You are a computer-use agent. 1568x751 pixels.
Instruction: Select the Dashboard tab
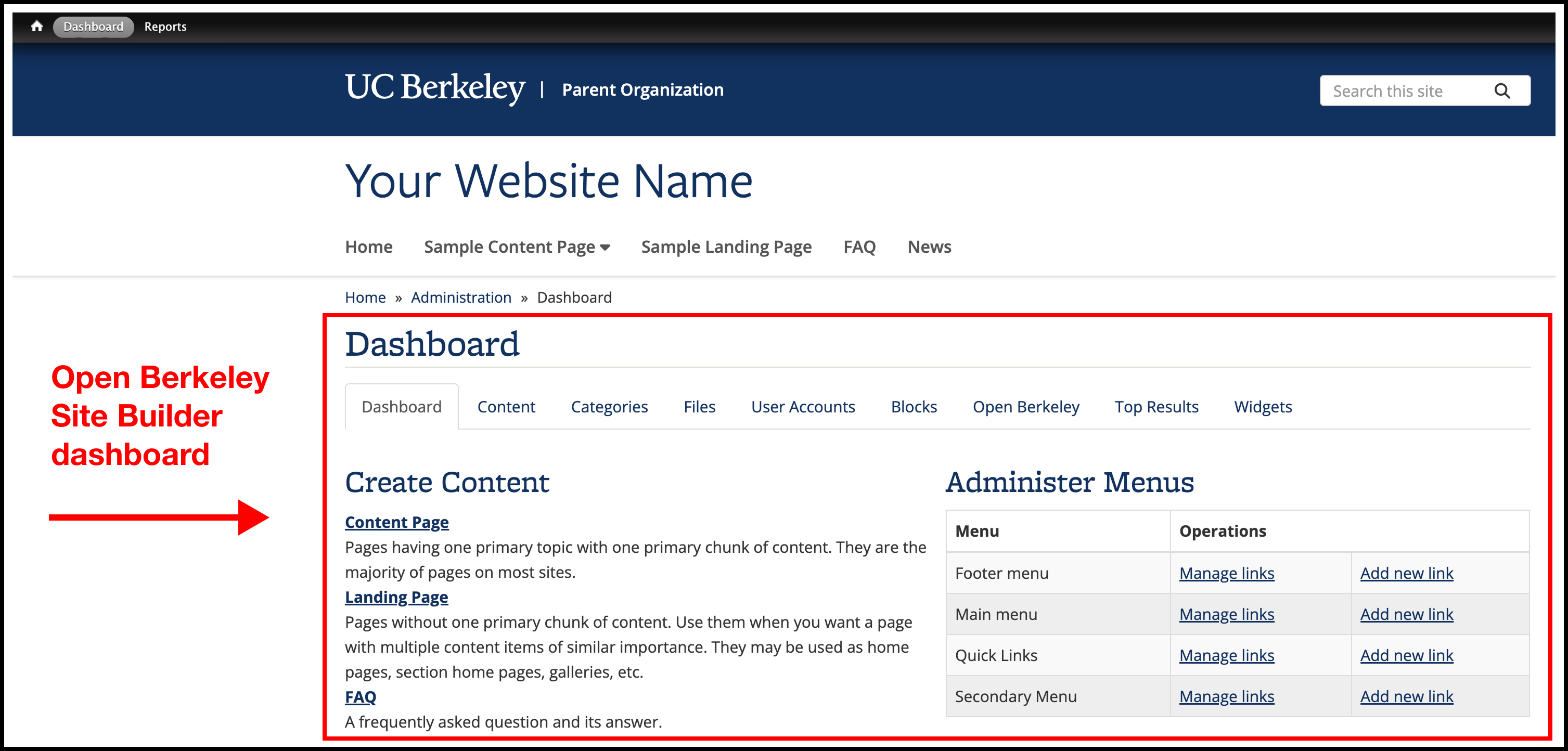click(402, 407)
